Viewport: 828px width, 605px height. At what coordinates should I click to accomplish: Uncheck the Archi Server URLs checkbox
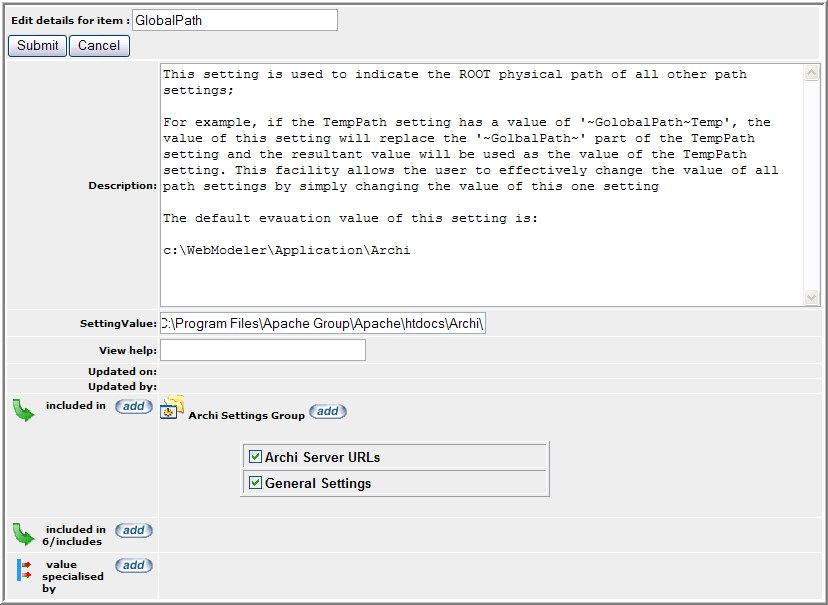click(255, 457)
